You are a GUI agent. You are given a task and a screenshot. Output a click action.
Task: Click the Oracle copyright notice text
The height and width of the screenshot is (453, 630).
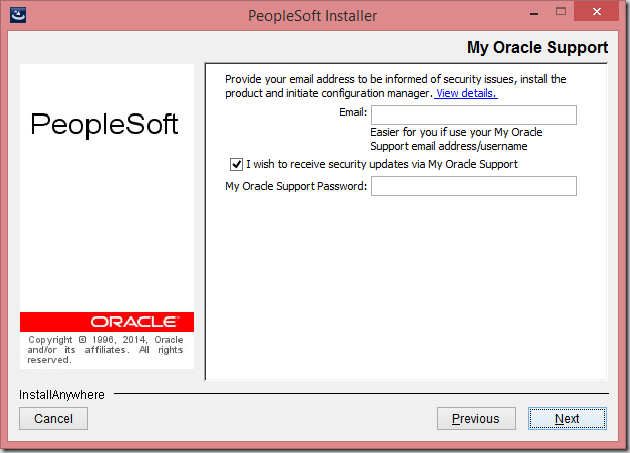pos(105,350)
